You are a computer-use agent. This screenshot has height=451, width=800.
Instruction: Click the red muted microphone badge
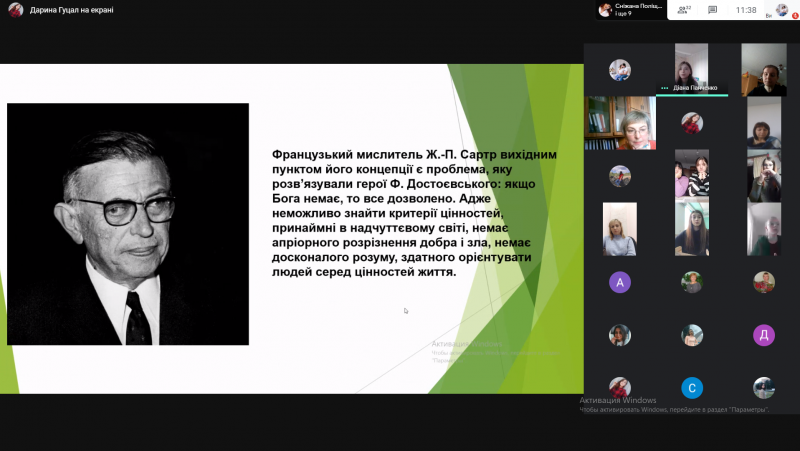point(795,15)
